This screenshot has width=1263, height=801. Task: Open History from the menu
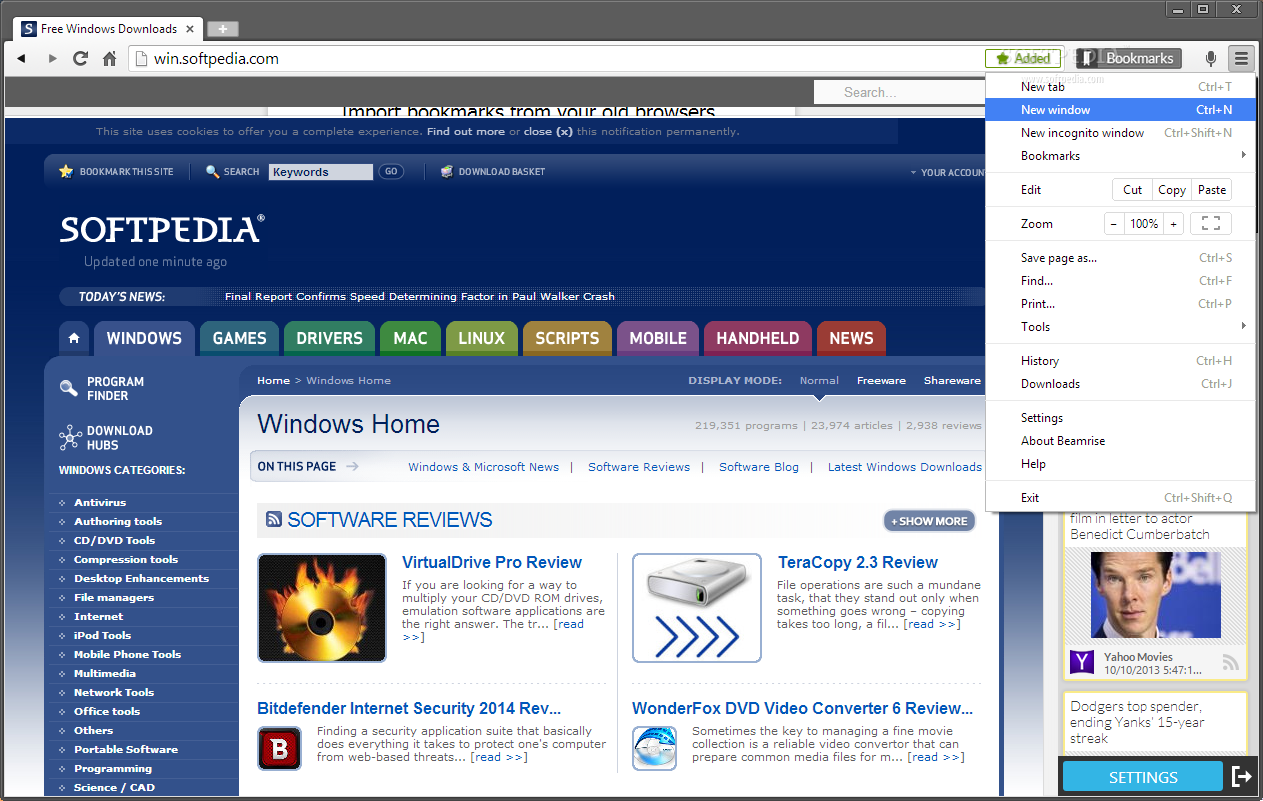click(x=1120, y=361)
